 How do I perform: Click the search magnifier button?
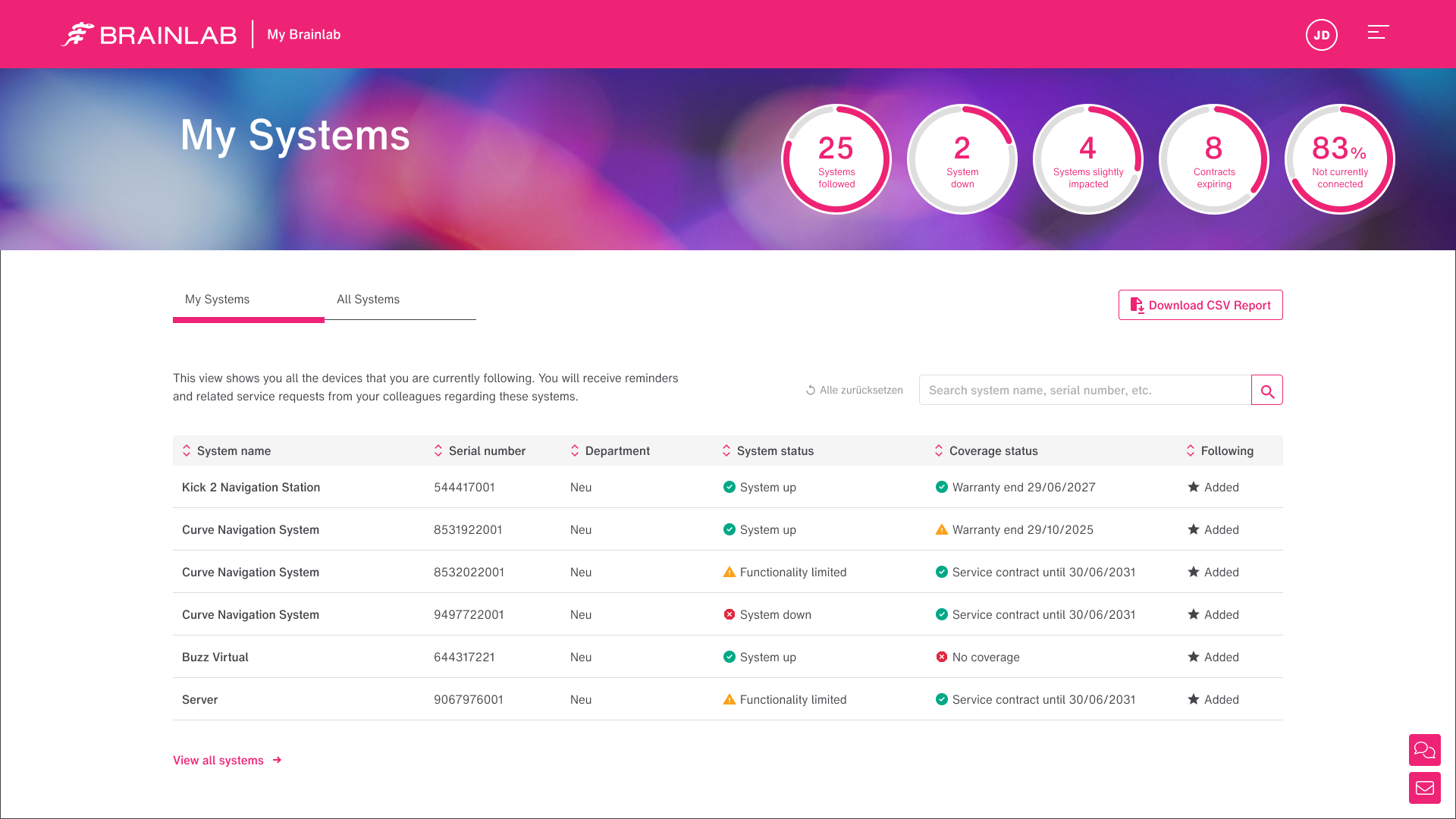1266,391
